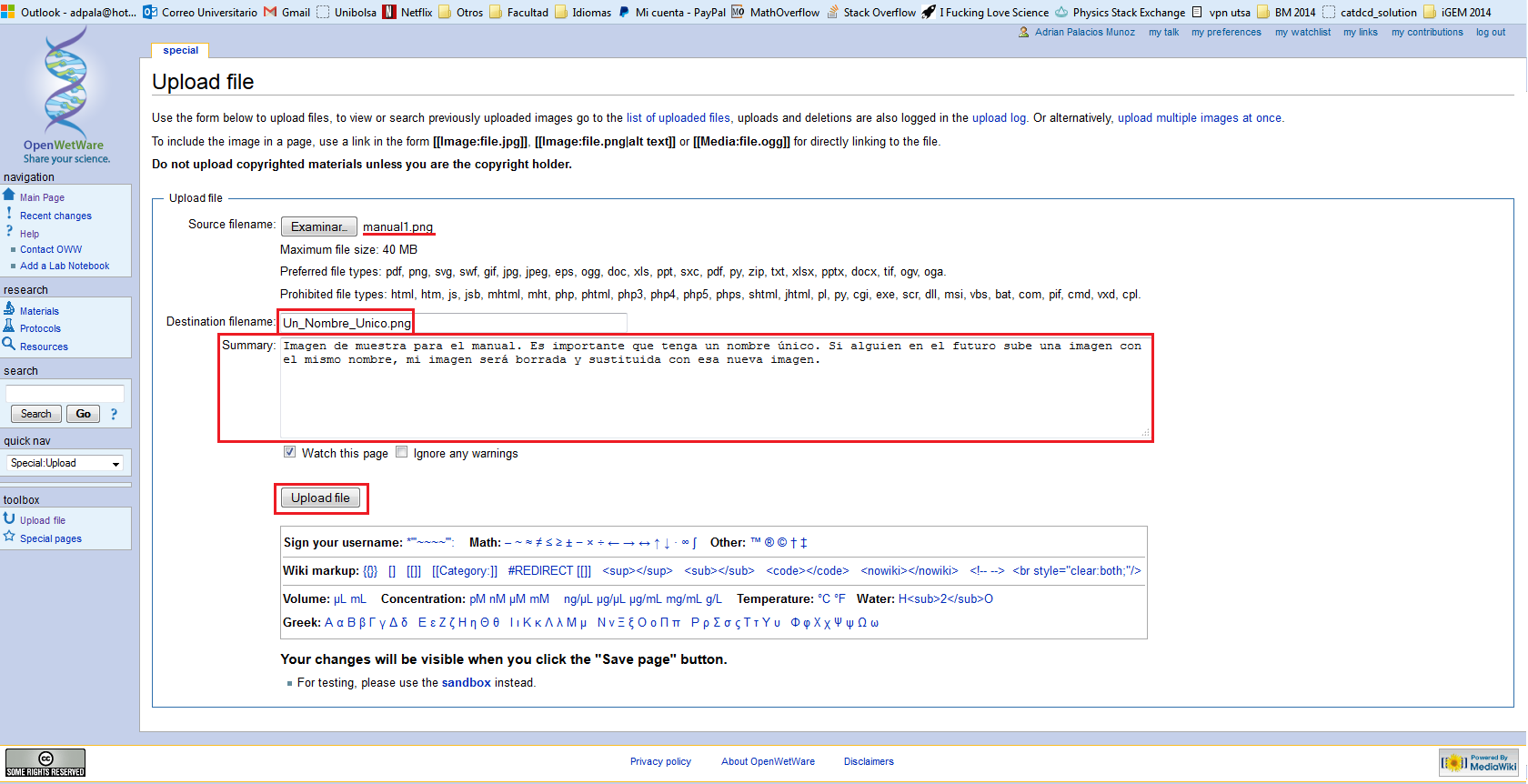
Task: Open the iGEM 2014 bookmarks folder
Action: click(1457, 12)
